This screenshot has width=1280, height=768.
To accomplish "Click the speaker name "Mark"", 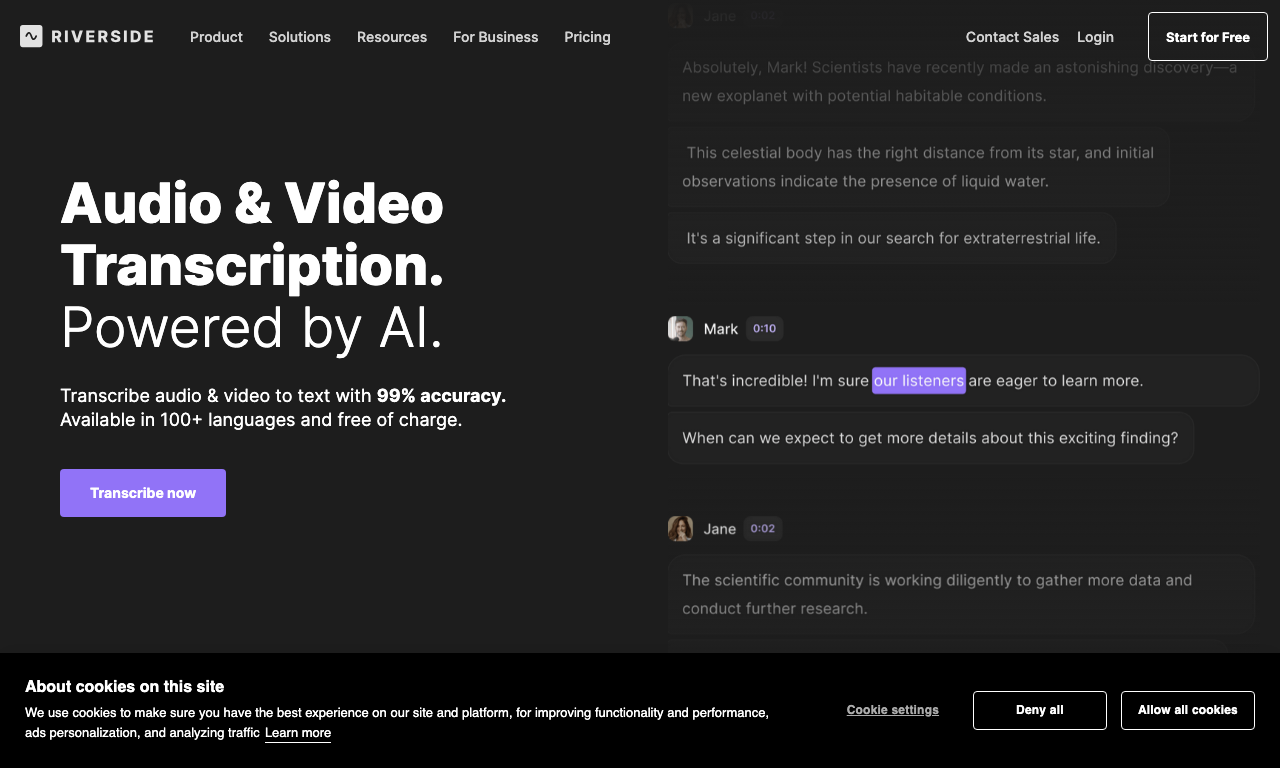I will pos(721,329).
